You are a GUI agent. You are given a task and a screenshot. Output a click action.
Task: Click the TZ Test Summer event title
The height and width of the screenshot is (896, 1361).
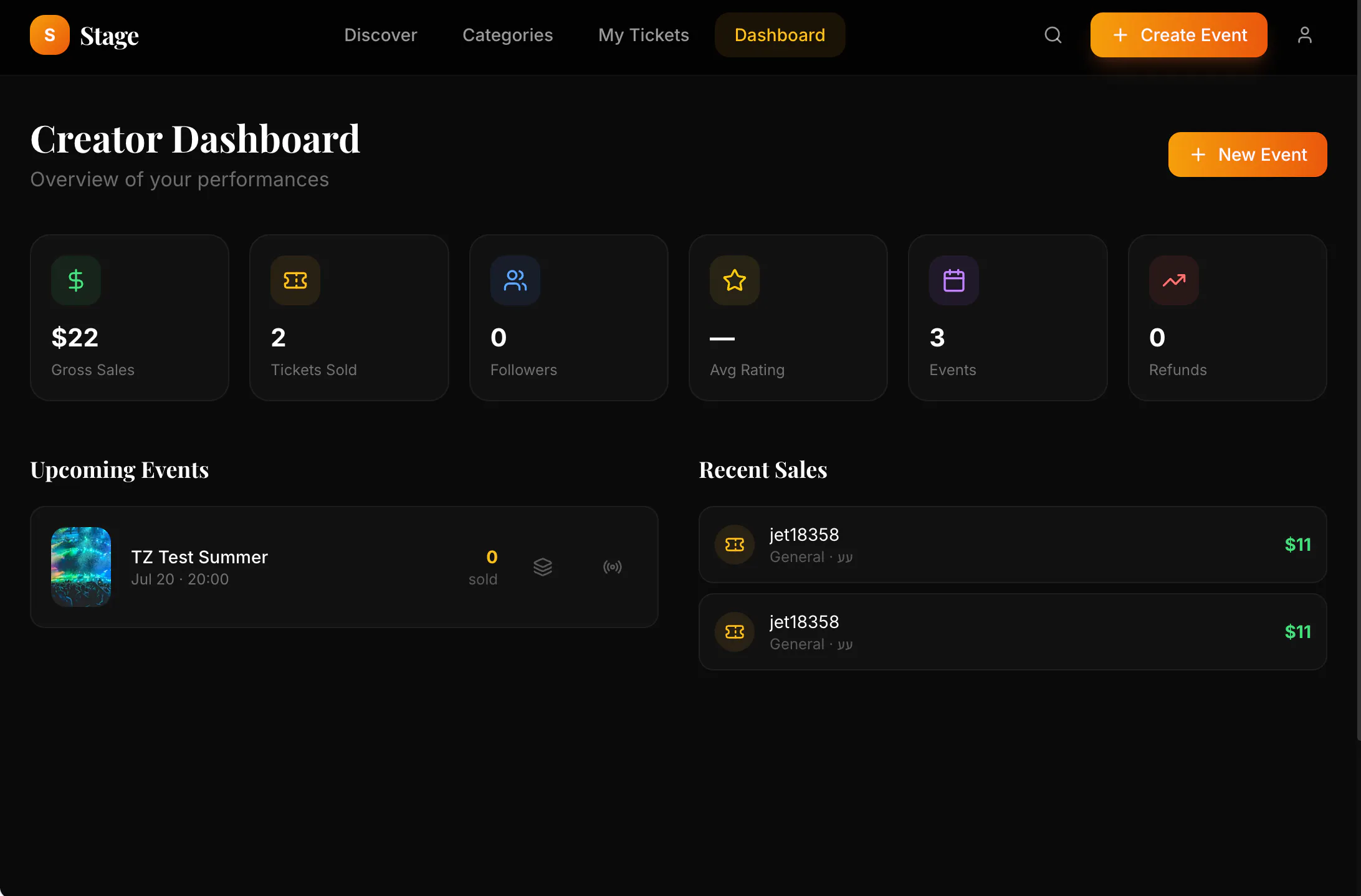(x=199, y=557)
